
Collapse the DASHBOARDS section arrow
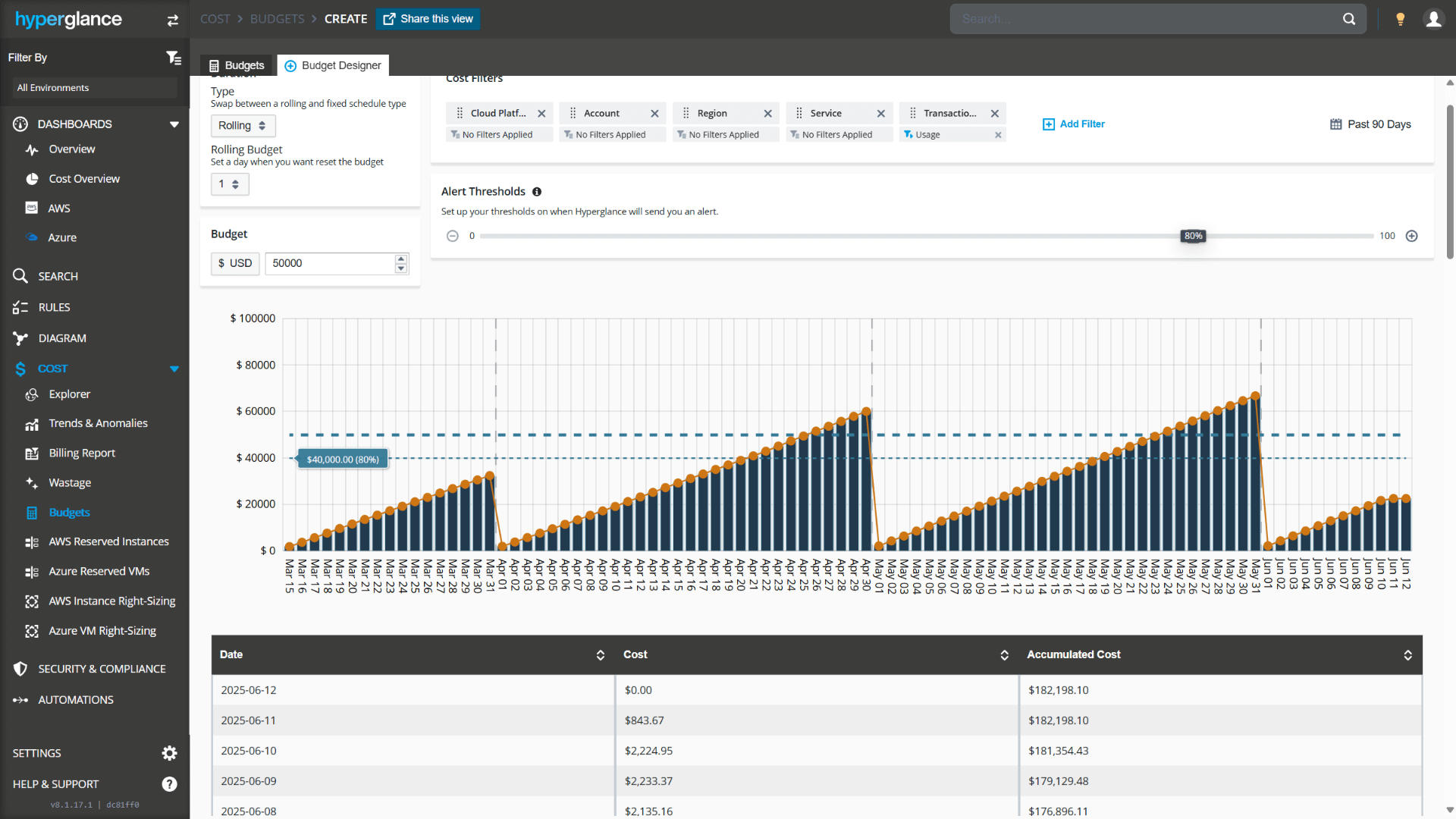tap(174, 124)
